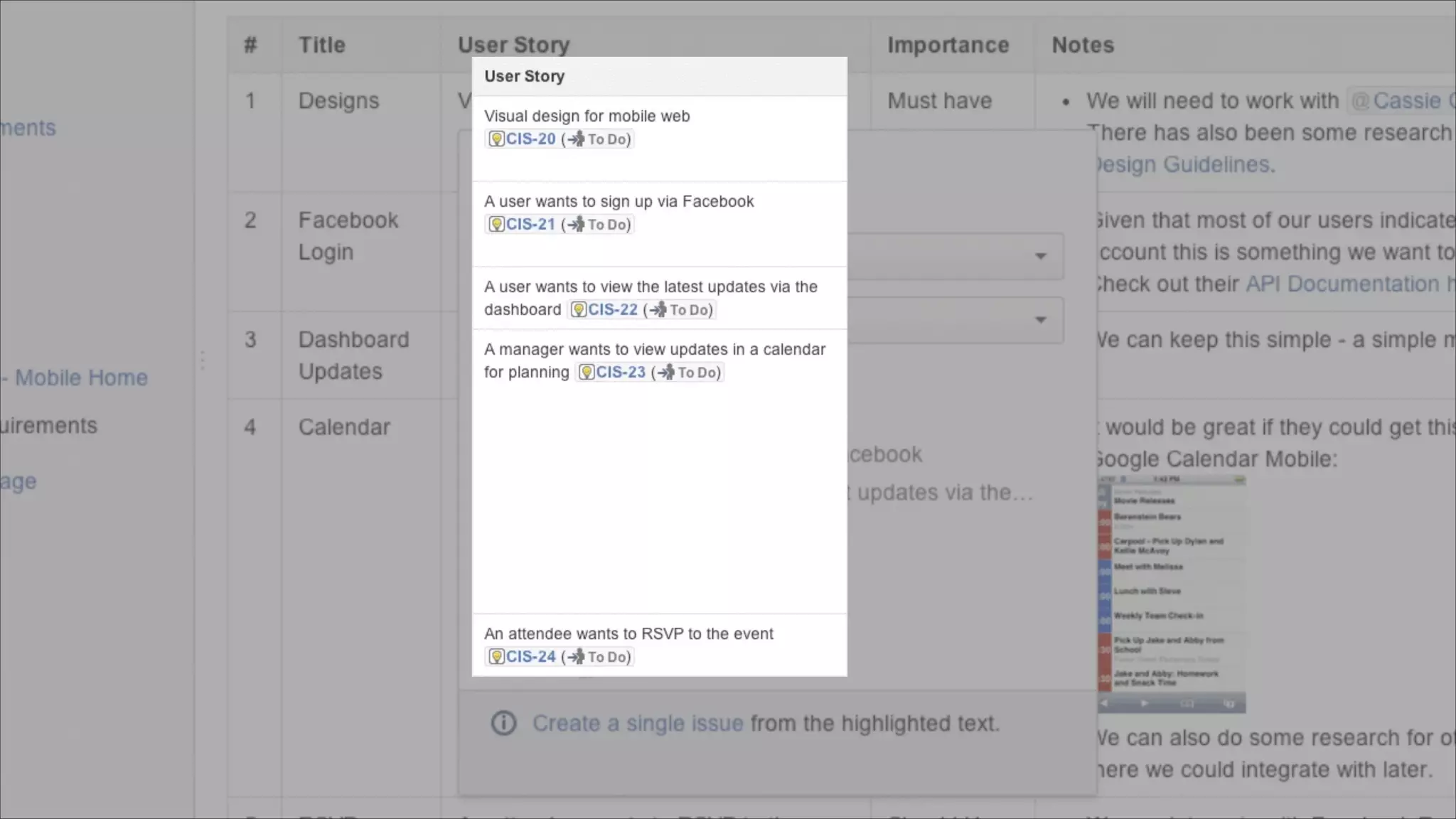This screenshot has width=1456, height=819.
Task: Follow the API Documentation link in the notes
Action: [x=1342, y=284]
